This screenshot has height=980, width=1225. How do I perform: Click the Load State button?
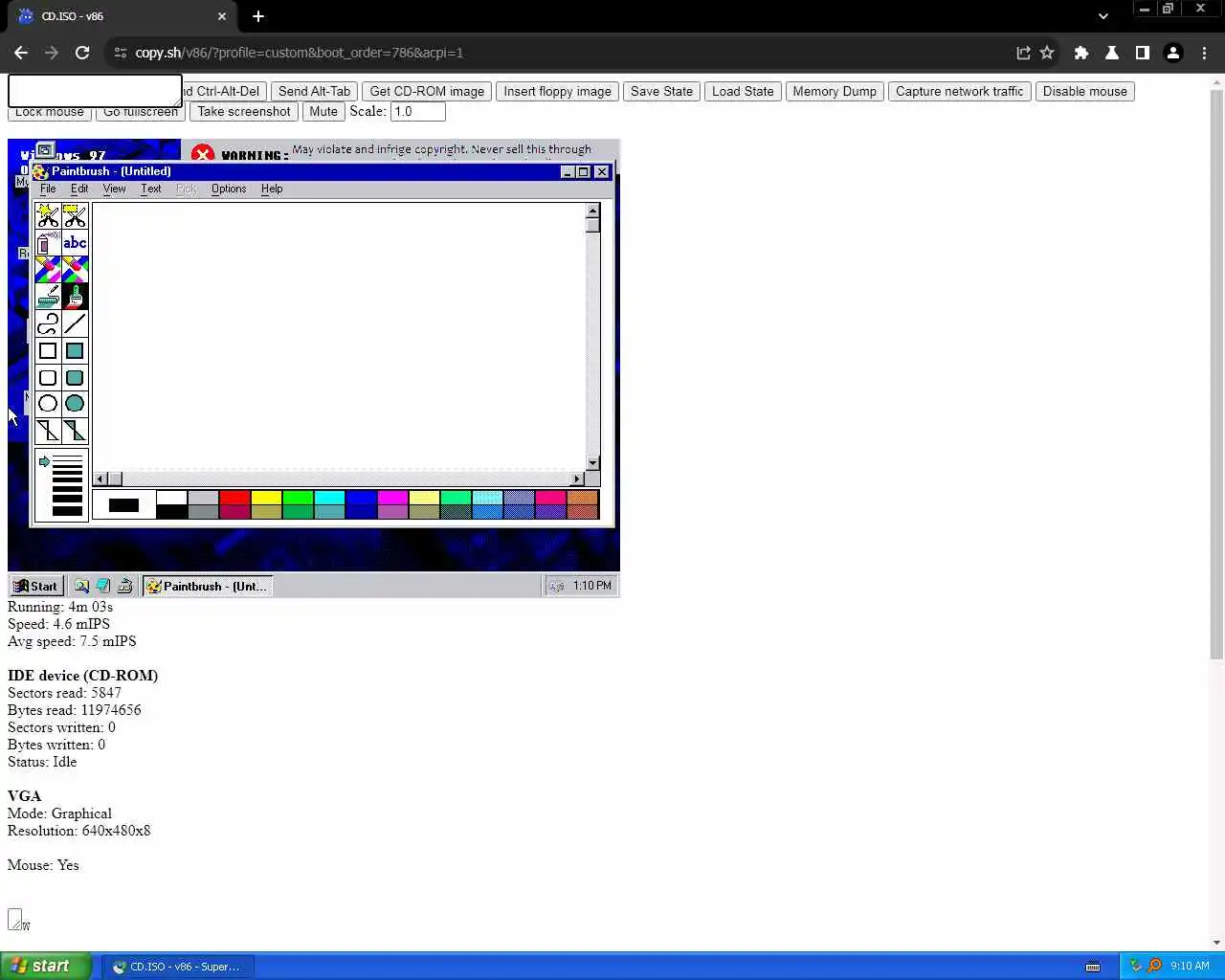(x=743, y=92)
